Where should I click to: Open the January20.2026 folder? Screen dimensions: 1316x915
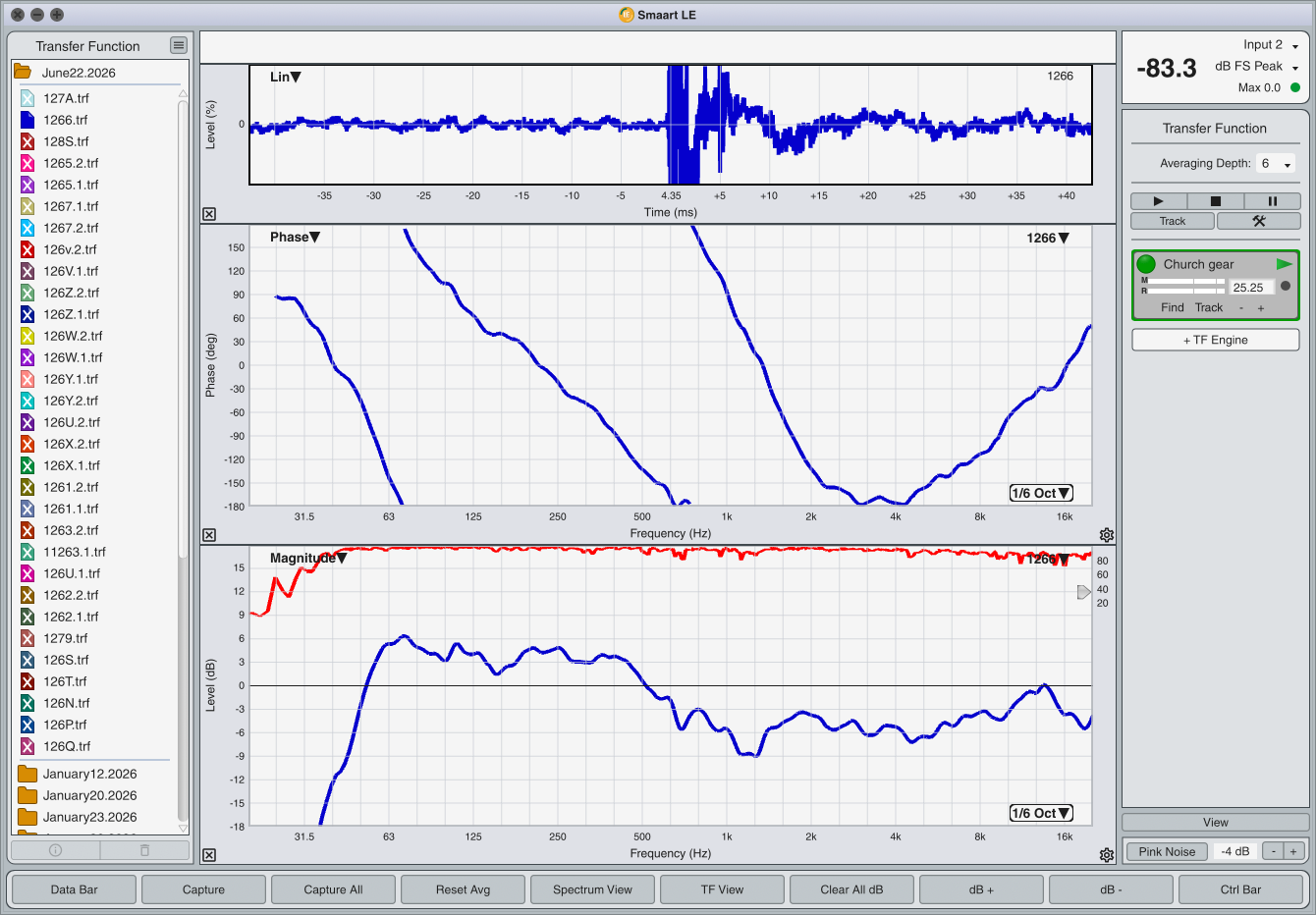coord(89,795)
